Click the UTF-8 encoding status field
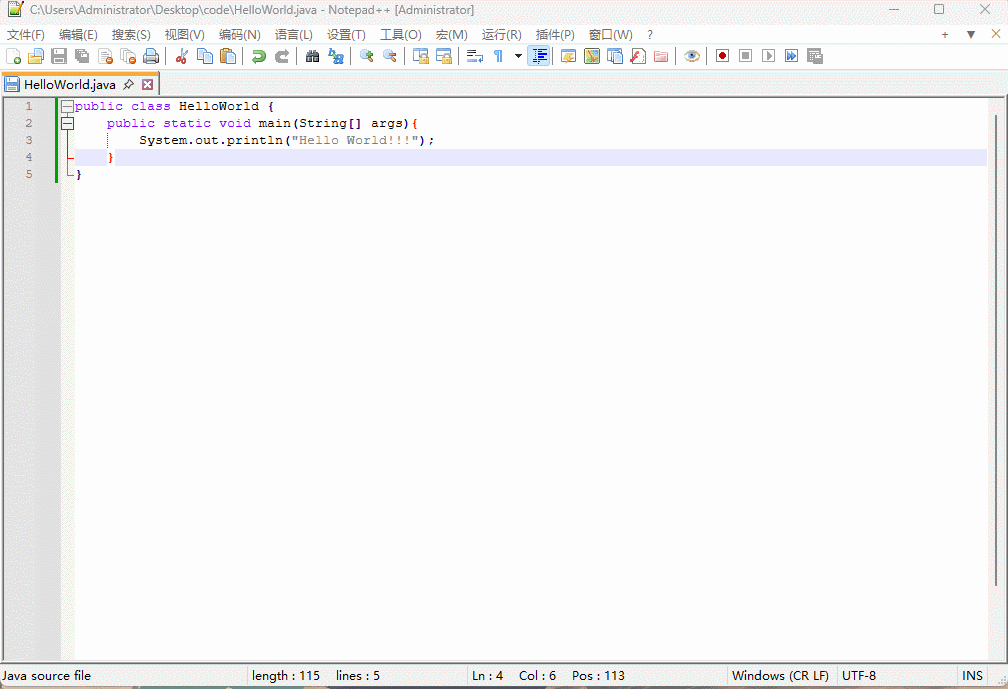Image resolution: width=1008 pixels, height=689 pixels. (x=858, y=676)
